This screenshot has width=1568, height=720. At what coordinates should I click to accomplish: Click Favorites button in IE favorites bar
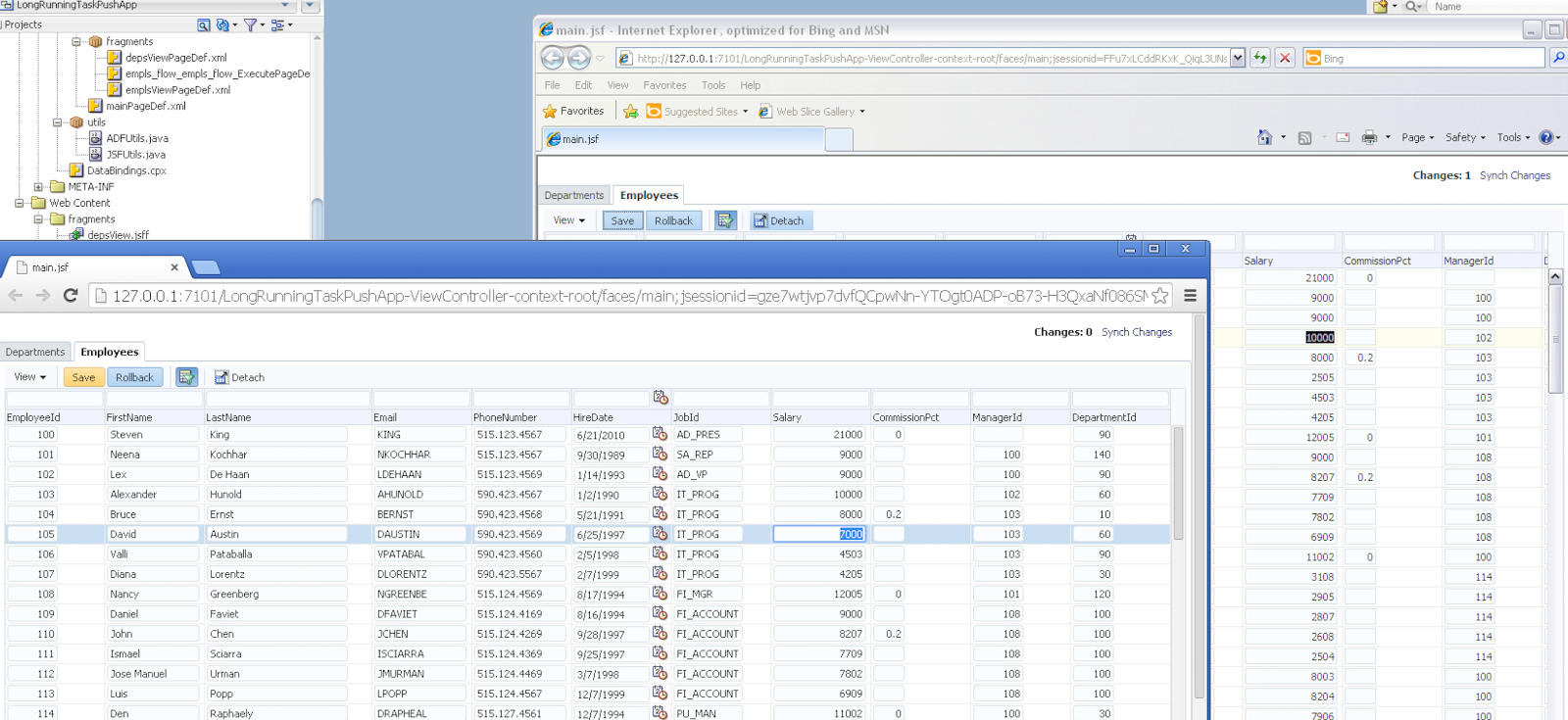[573, 112]
